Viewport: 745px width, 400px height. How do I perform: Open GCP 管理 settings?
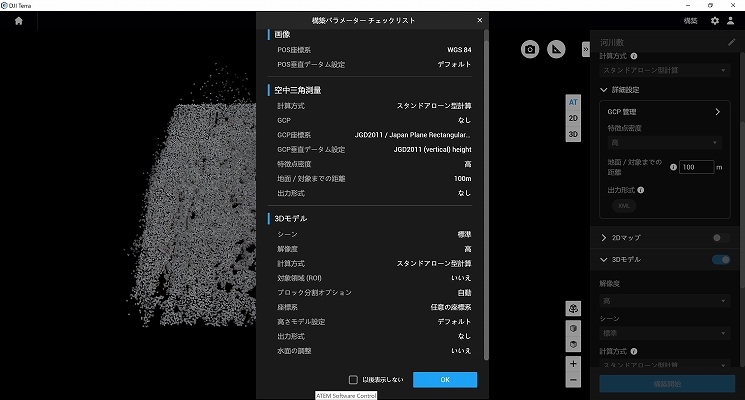coord(717,112)
